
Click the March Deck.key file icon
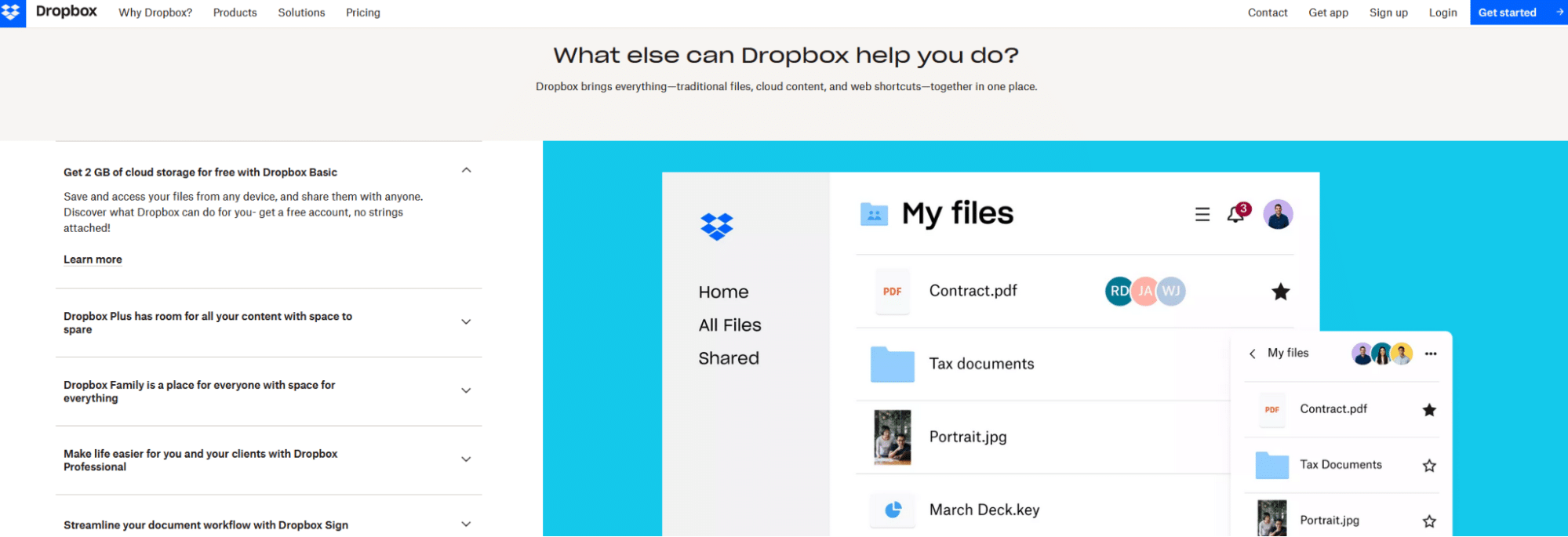coord(893,510)
